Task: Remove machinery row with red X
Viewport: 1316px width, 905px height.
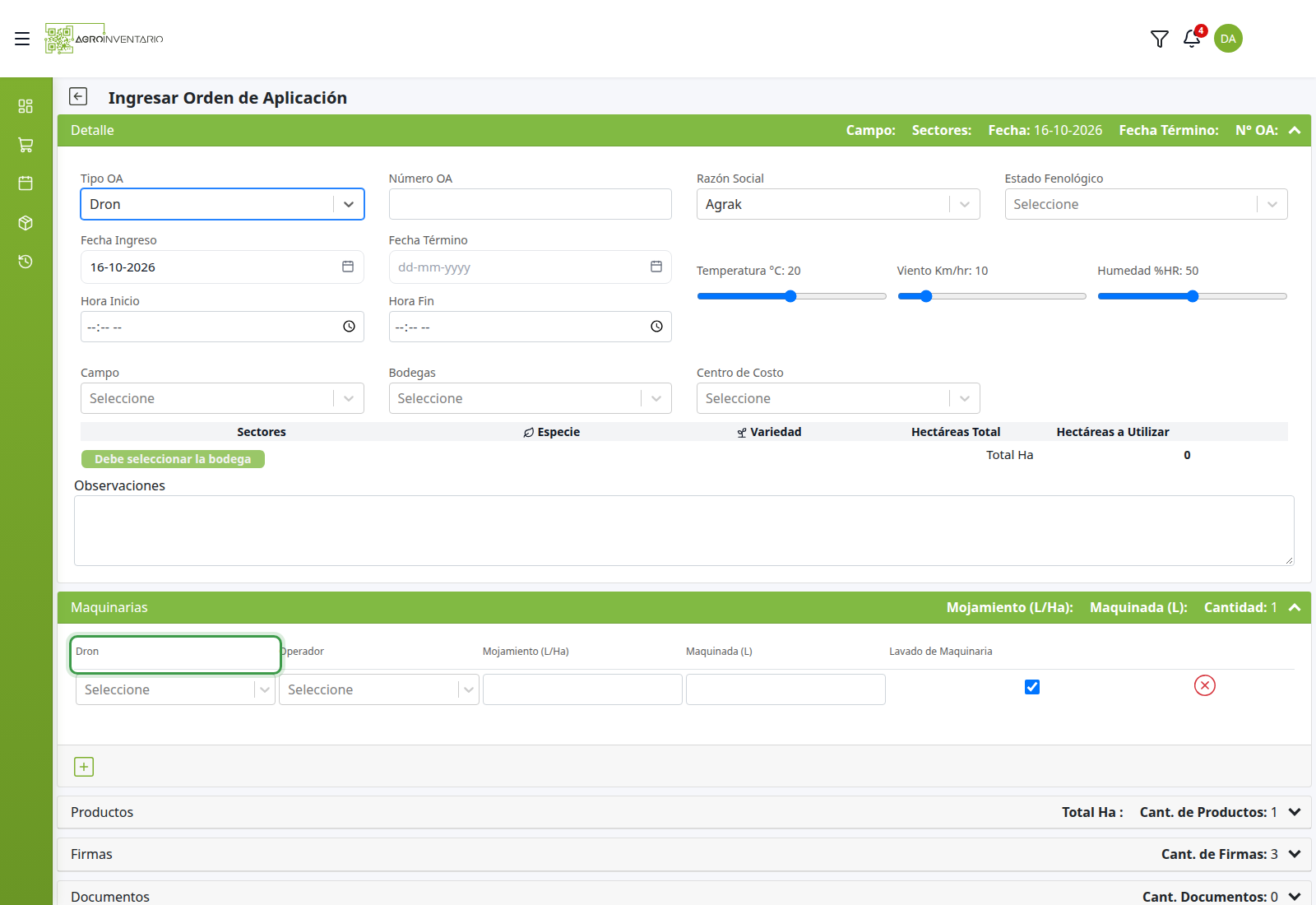Action: (1205, 685)
